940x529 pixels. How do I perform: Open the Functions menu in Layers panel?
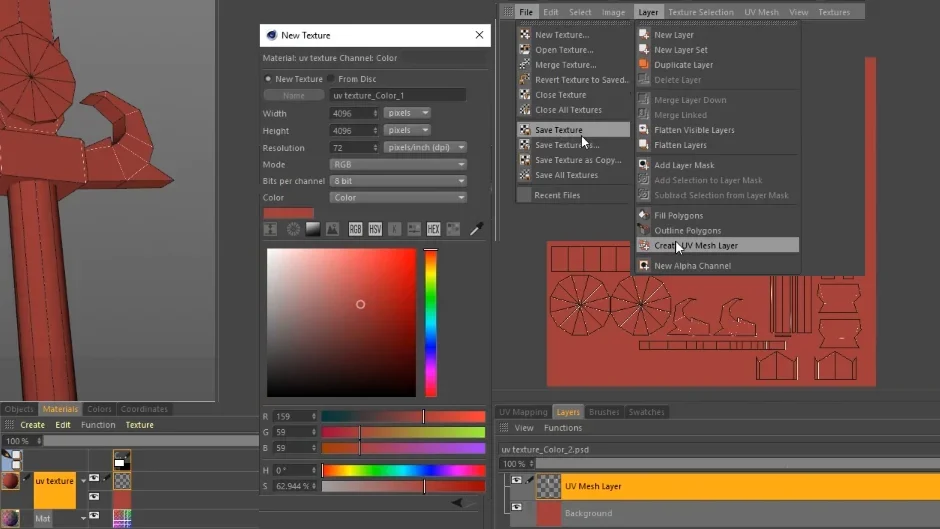(x=563, y=428)
